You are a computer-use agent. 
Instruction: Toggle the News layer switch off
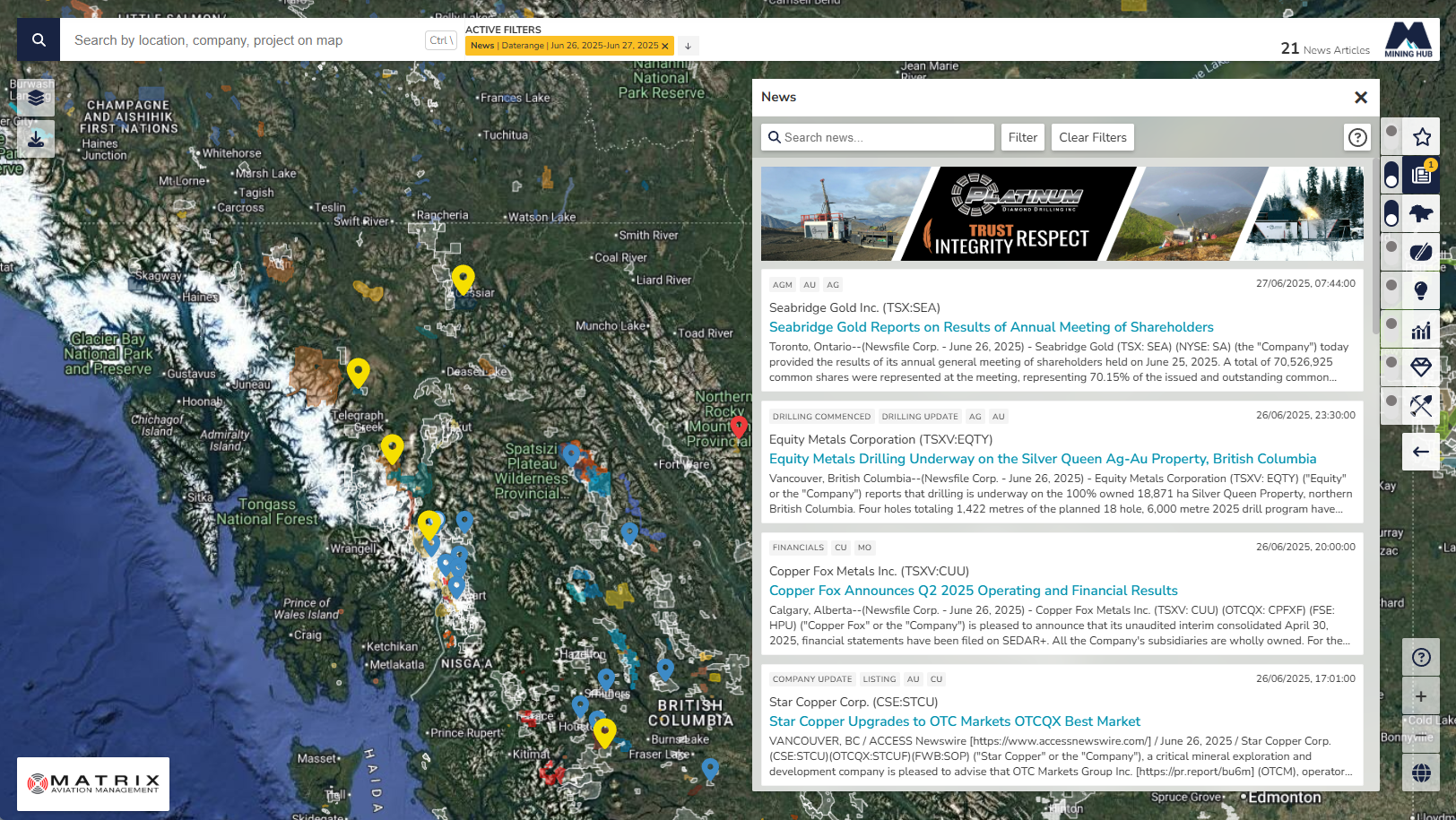1391,176
